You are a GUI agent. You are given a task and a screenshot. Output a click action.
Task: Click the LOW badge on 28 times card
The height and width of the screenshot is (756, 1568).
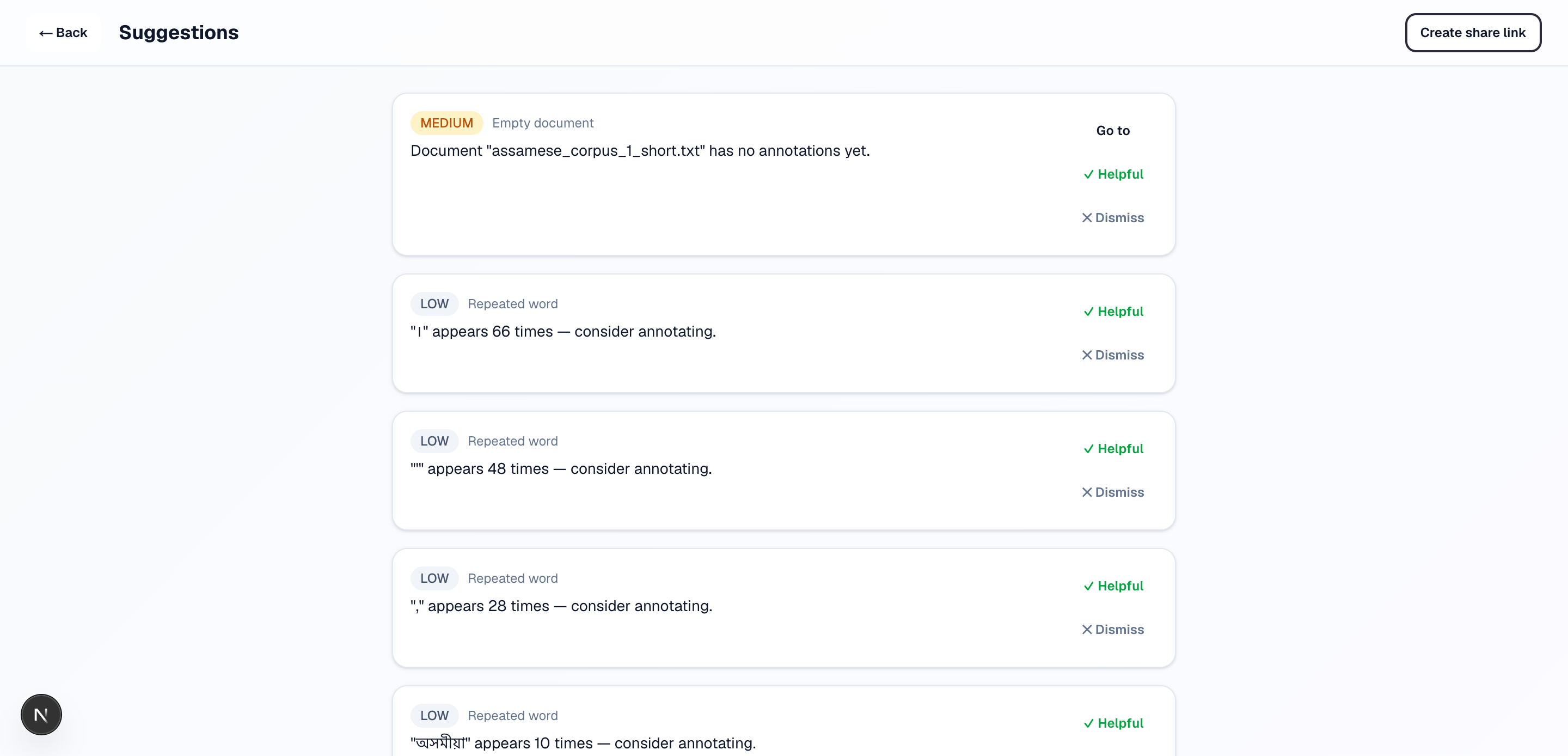click(x=434, y=578)
